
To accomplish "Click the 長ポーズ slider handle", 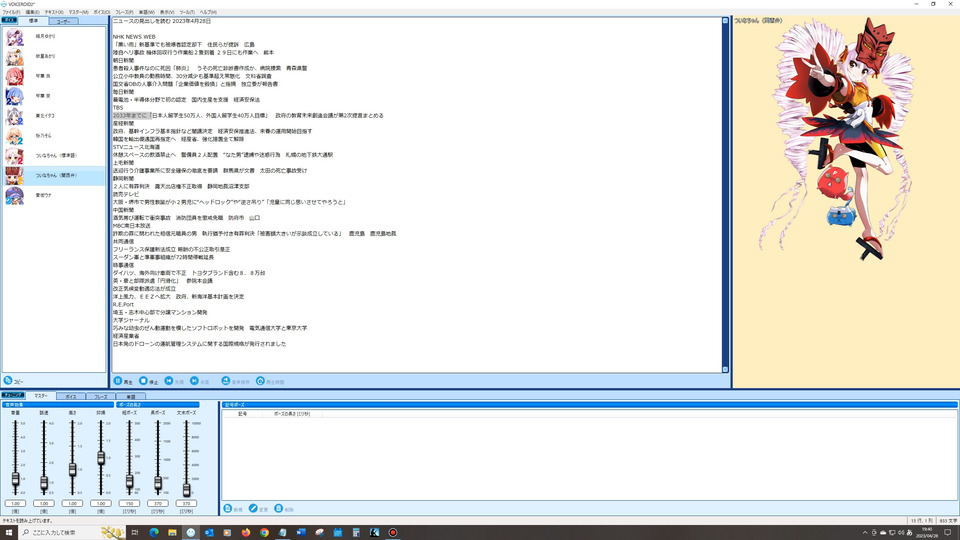I will 158,483.
